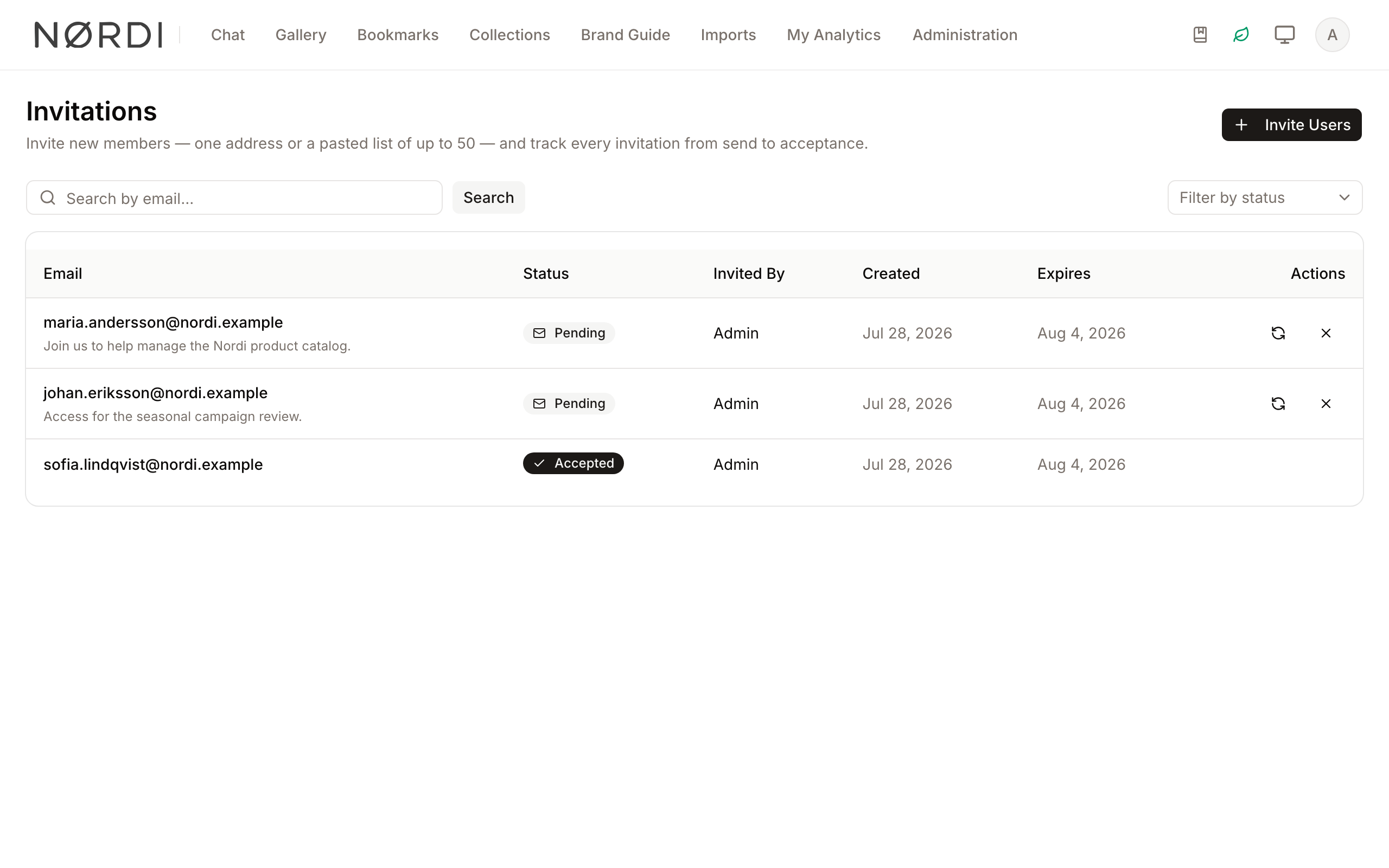Click the Created column header
The width and height of the screenshot is (1389, 868).
tap(891, 273)
